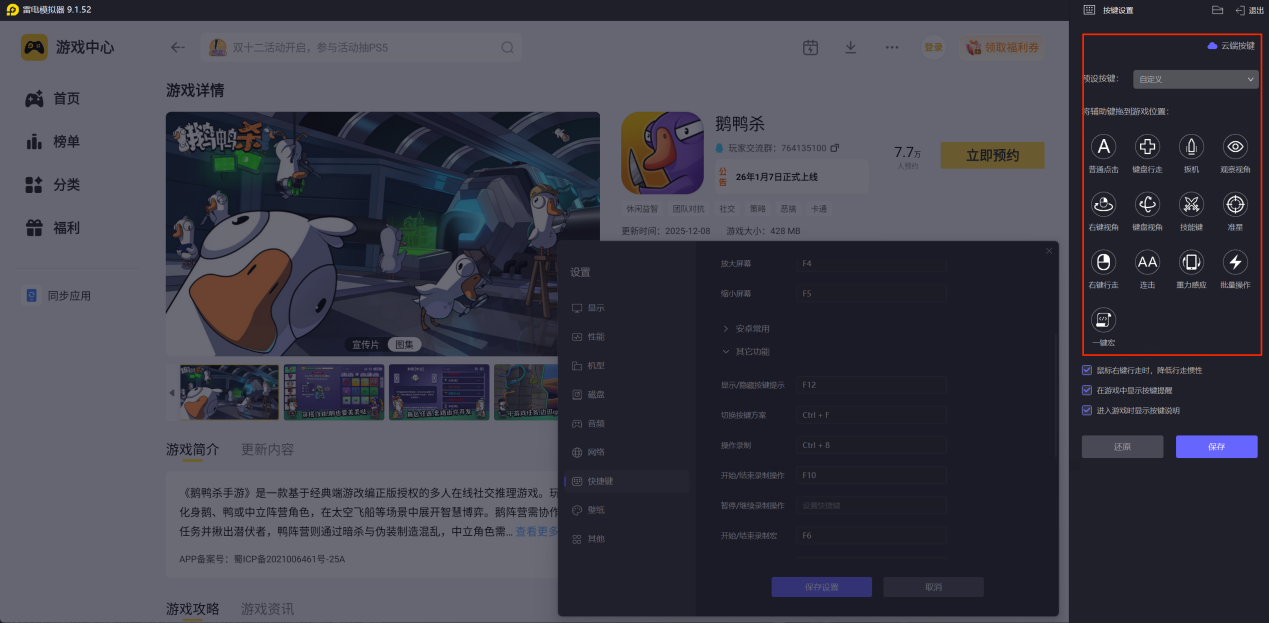Pick the 右键行走 mouse icon
1269x623 pixels.
[x=1103, y=263]
